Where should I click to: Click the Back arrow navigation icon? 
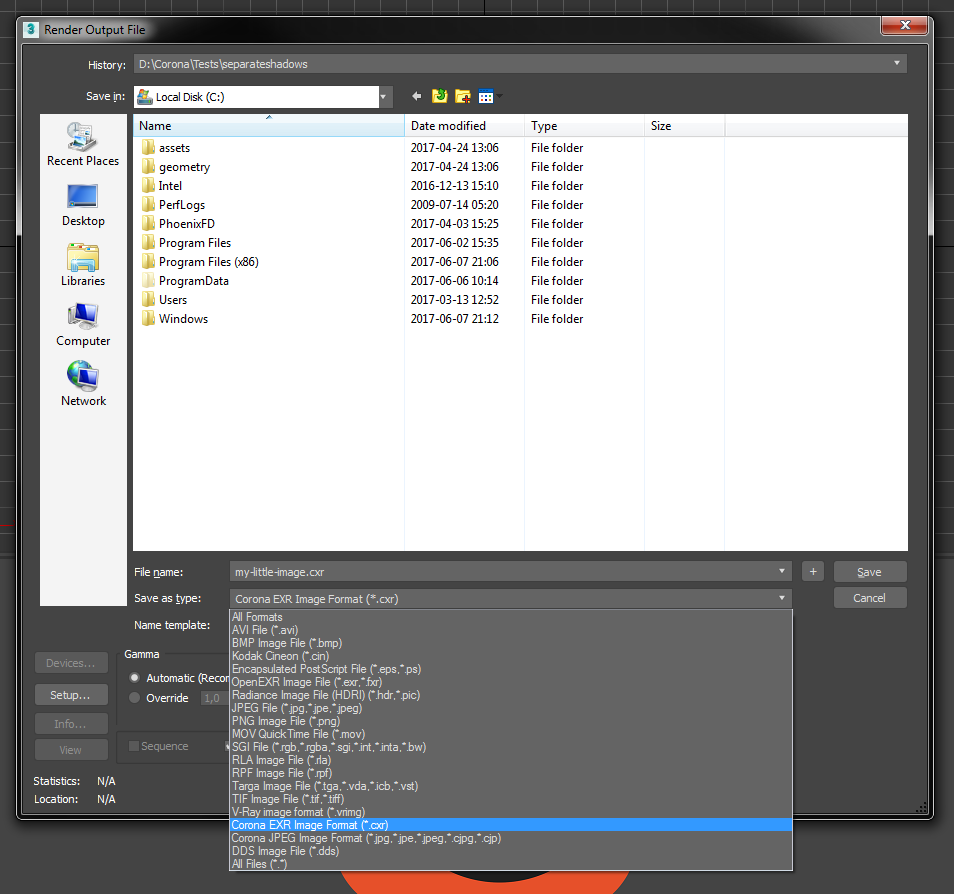[416, 96]
